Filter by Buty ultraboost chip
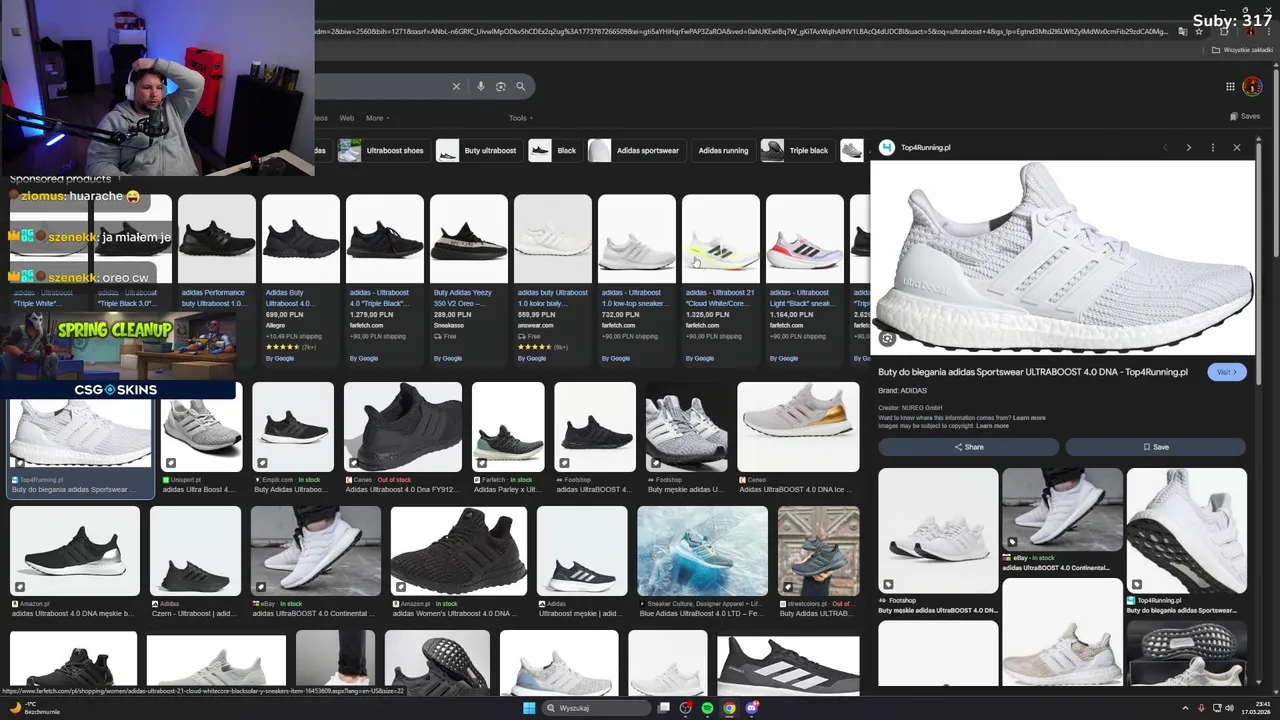 (x=478, y=151)
